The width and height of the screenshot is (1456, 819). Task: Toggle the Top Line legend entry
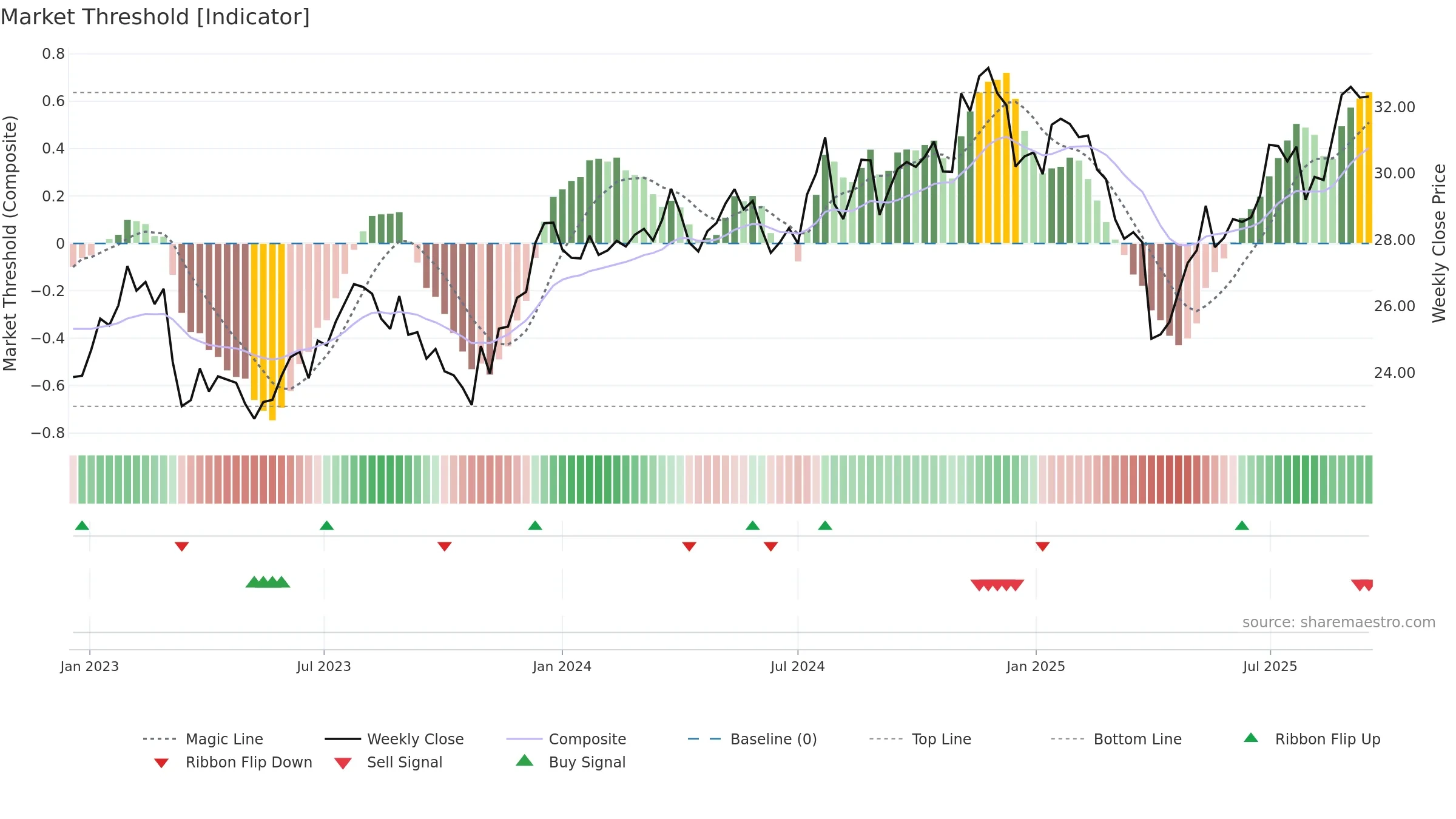[920, 739]
